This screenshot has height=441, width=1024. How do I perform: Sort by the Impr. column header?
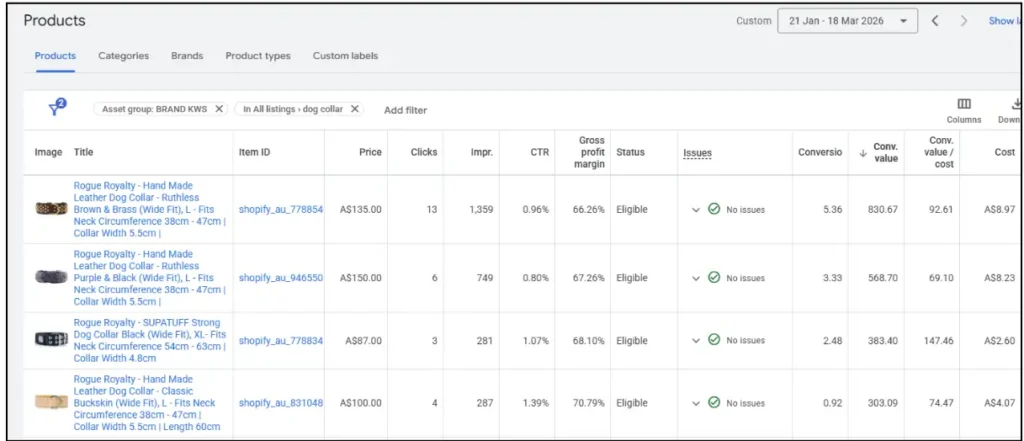pos(482,152)
